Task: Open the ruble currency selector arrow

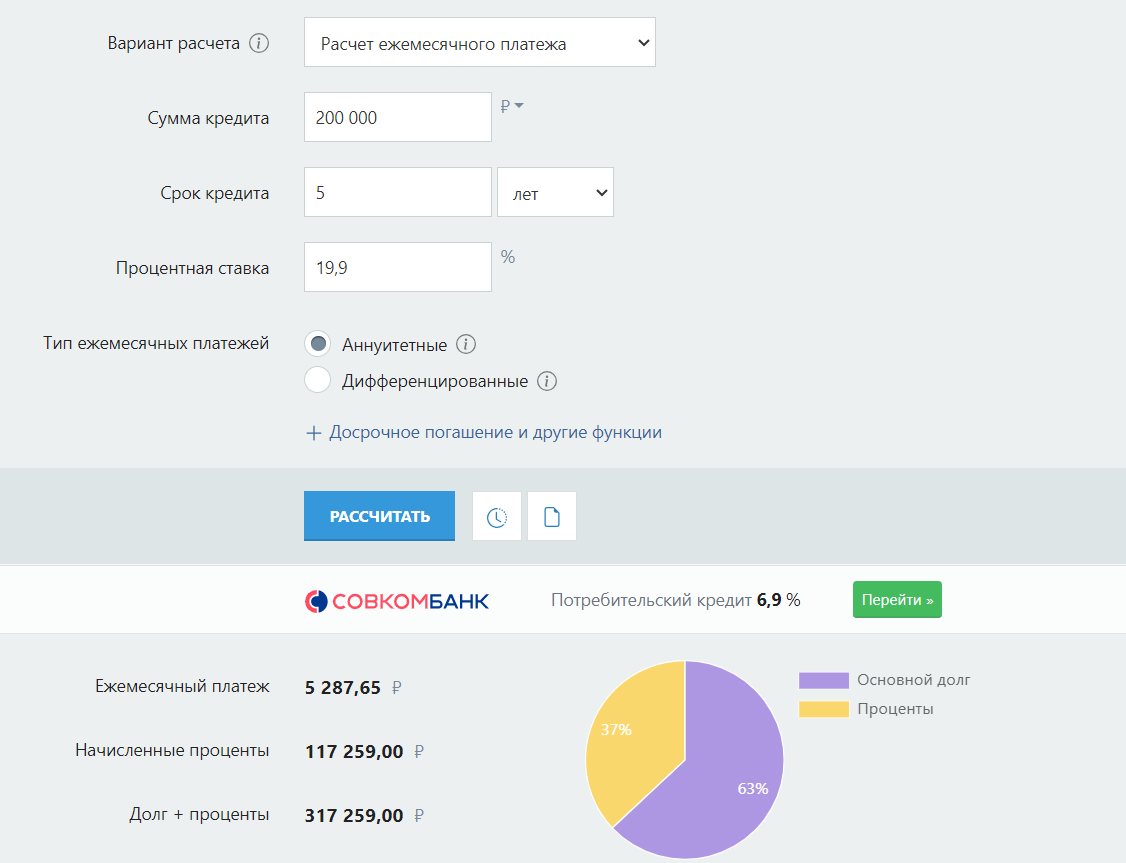Action: coord(518,106)
